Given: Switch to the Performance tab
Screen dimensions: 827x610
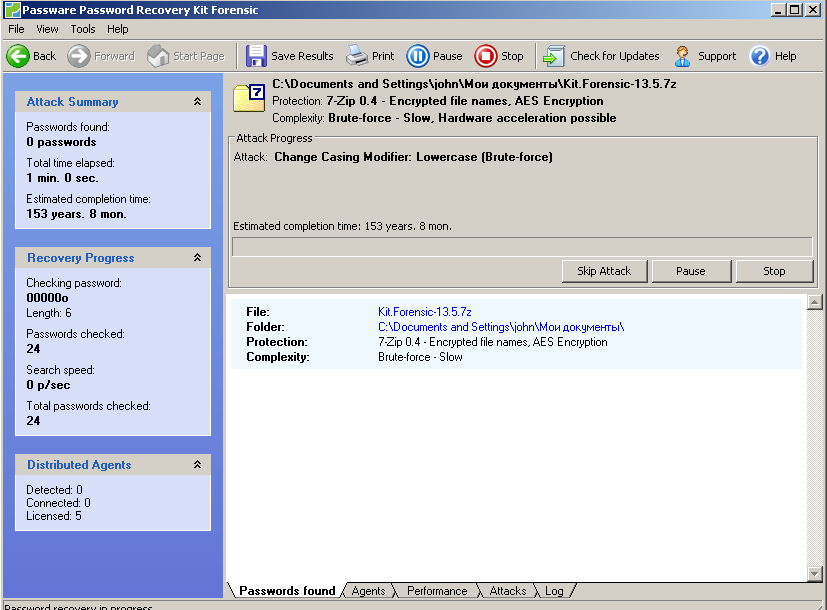Looking at the screenshot, I should click(437, 590).
